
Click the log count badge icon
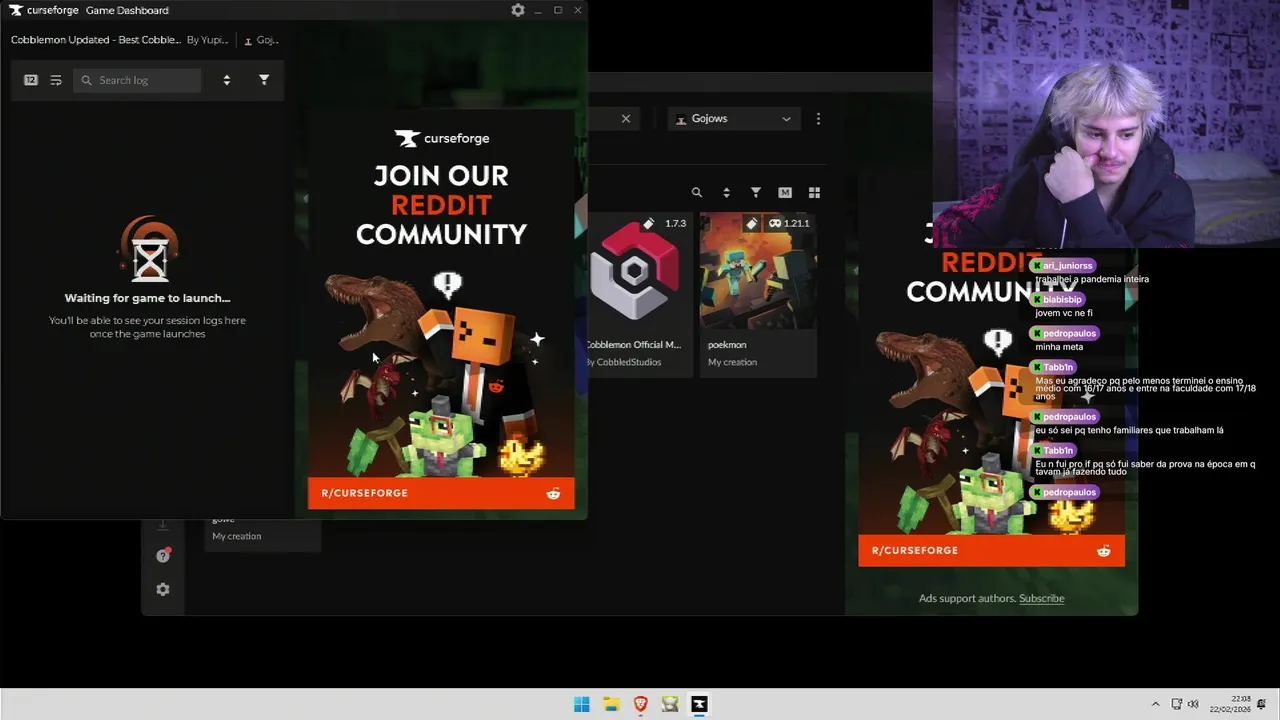[31, 80]
